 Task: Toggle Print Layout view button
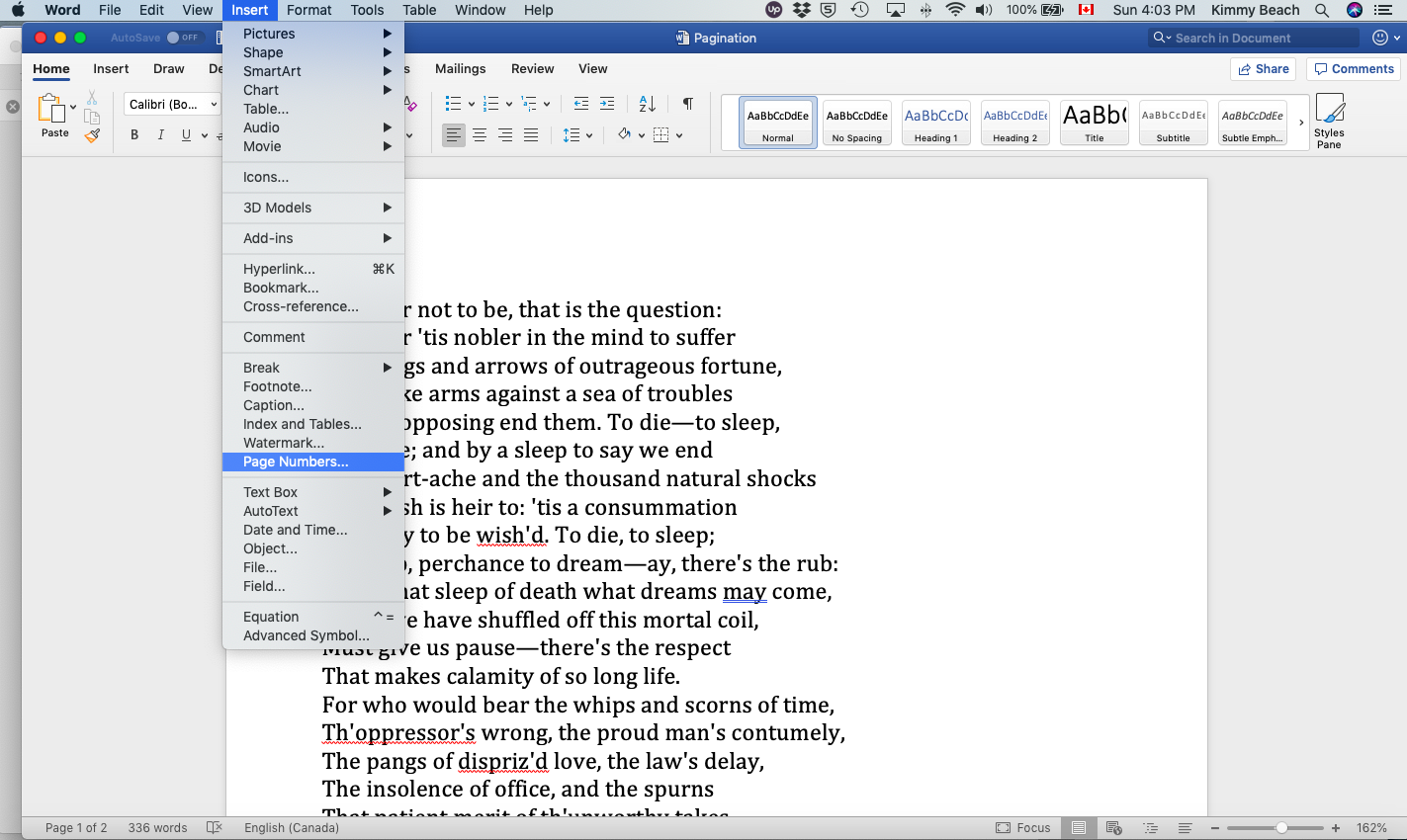click(1079, 828)
